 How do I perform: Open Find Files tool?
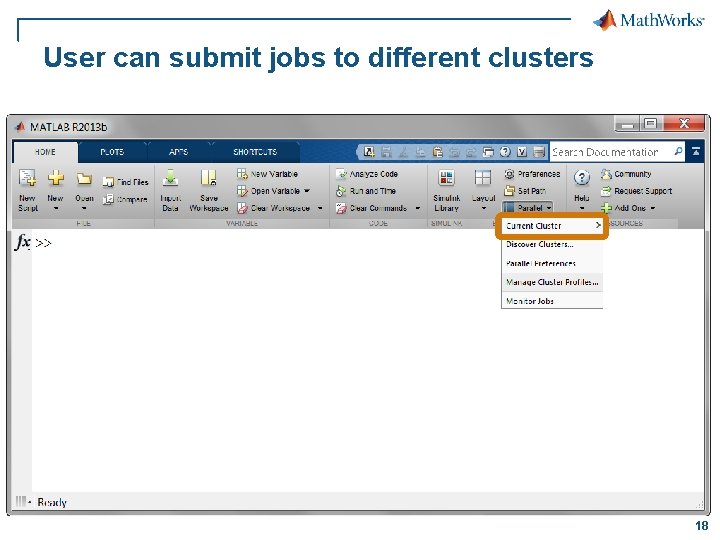click(x=126, y=182)
